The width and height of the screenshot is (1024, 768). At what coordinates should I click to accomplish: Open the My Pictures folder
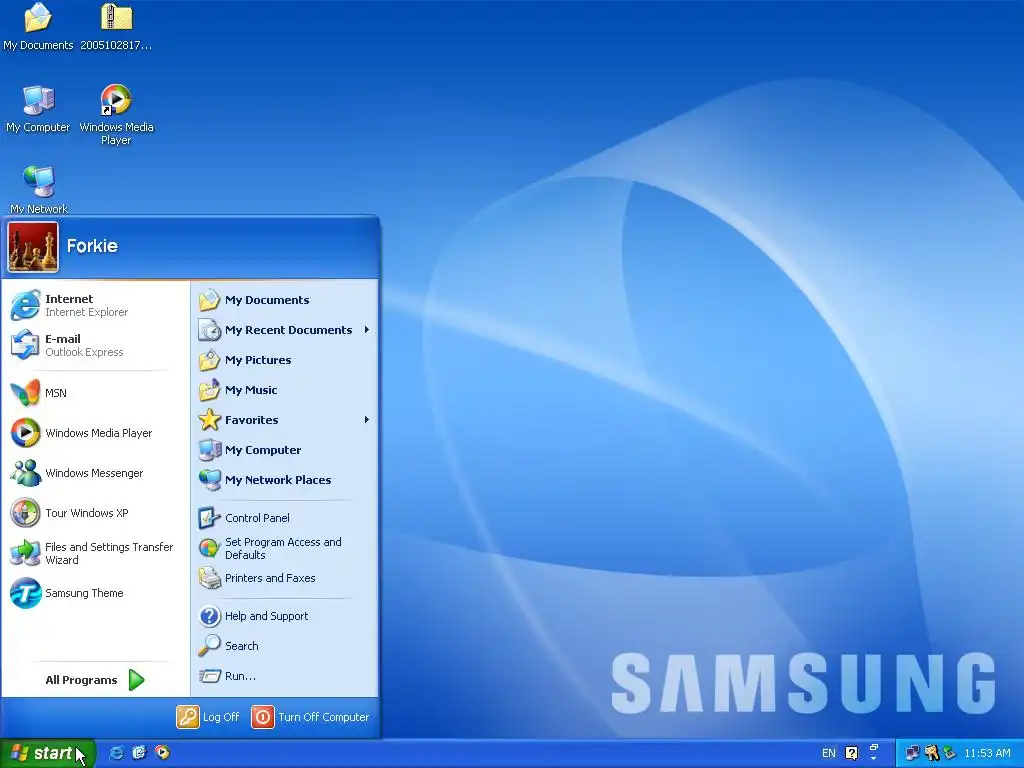(x=285, y=360)
